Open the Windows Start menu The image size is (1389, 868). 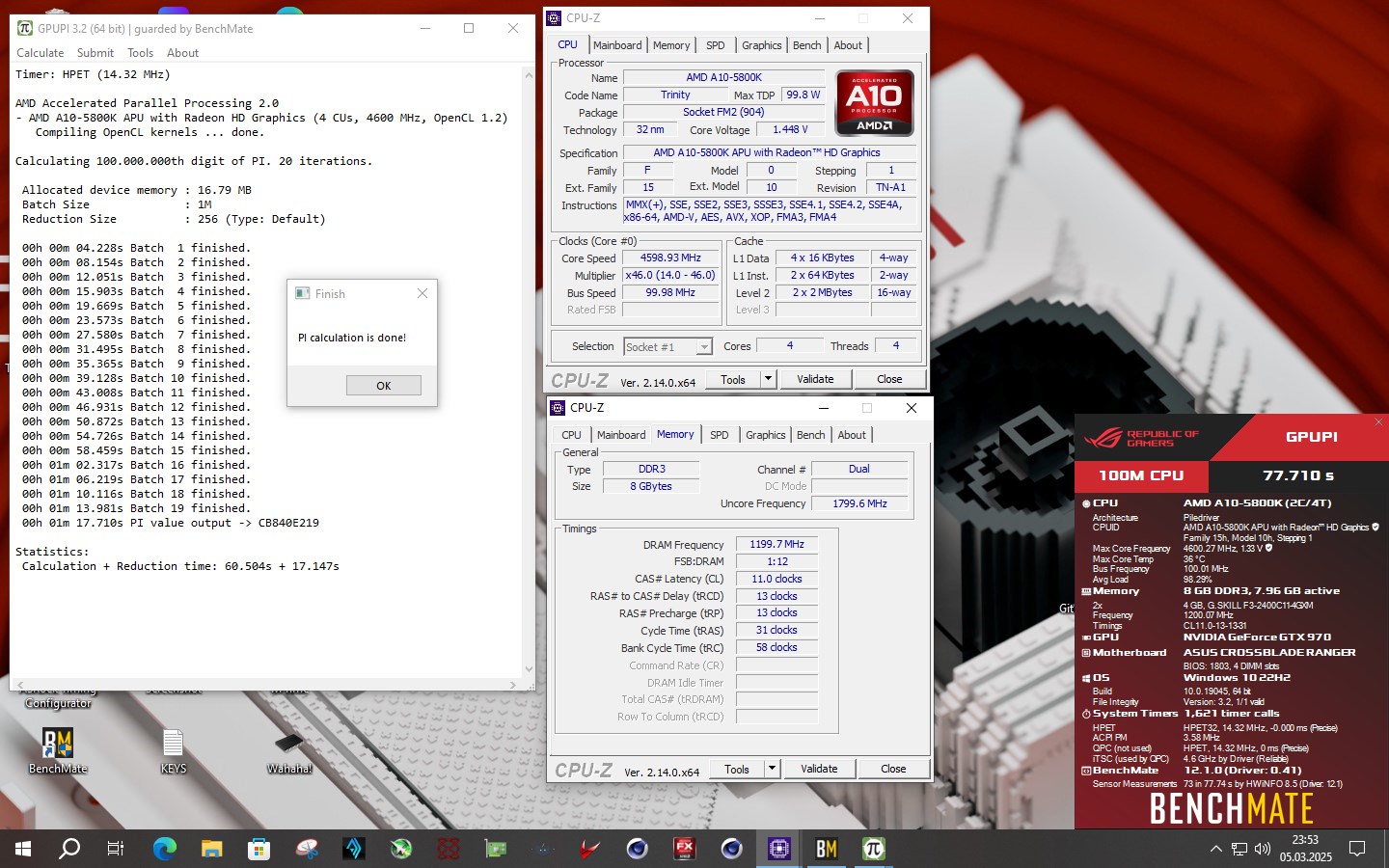(x=23, y=849)
